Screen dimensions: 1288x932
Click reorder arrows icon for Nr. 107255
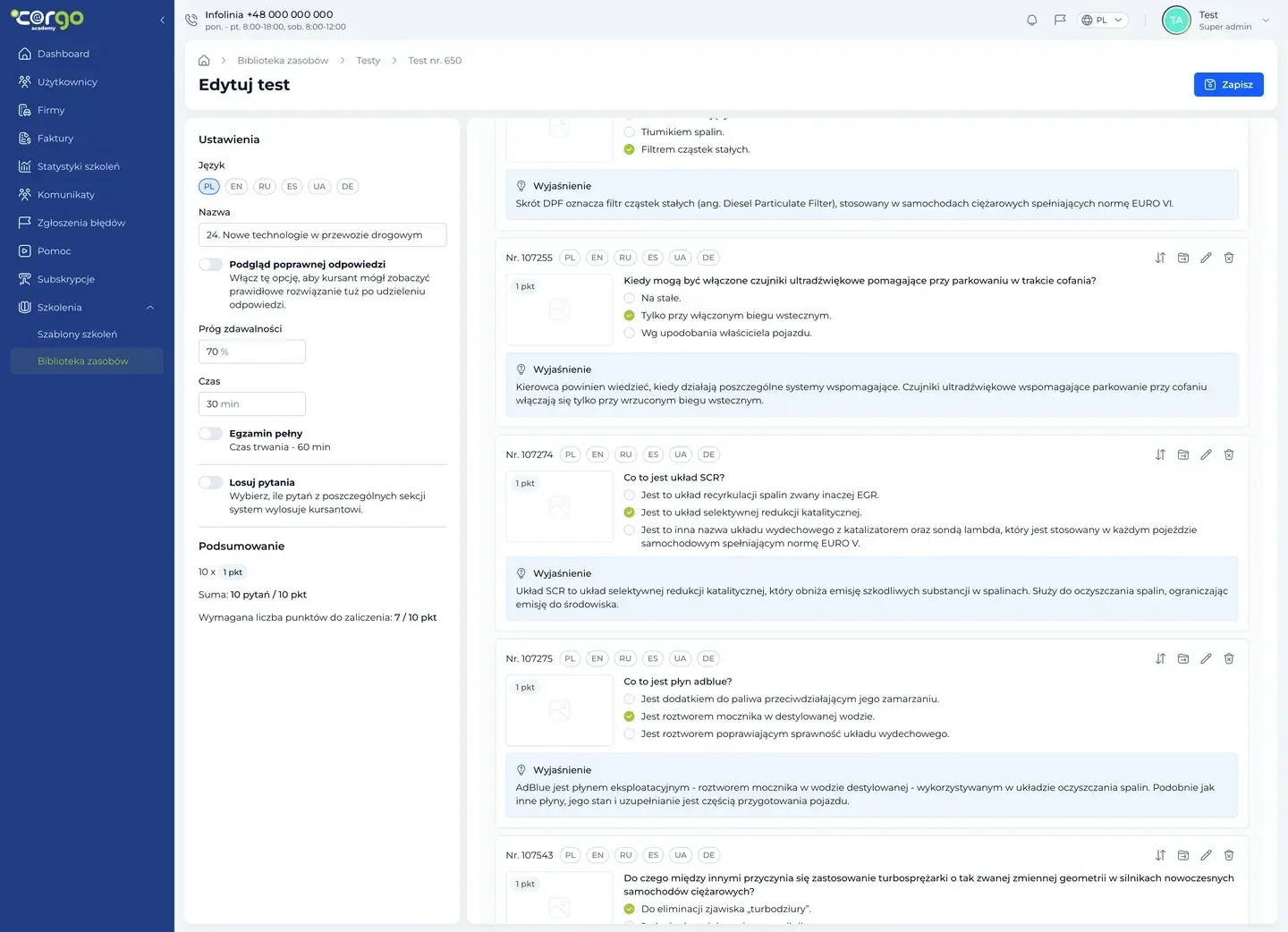click(x=1160, y=258)
